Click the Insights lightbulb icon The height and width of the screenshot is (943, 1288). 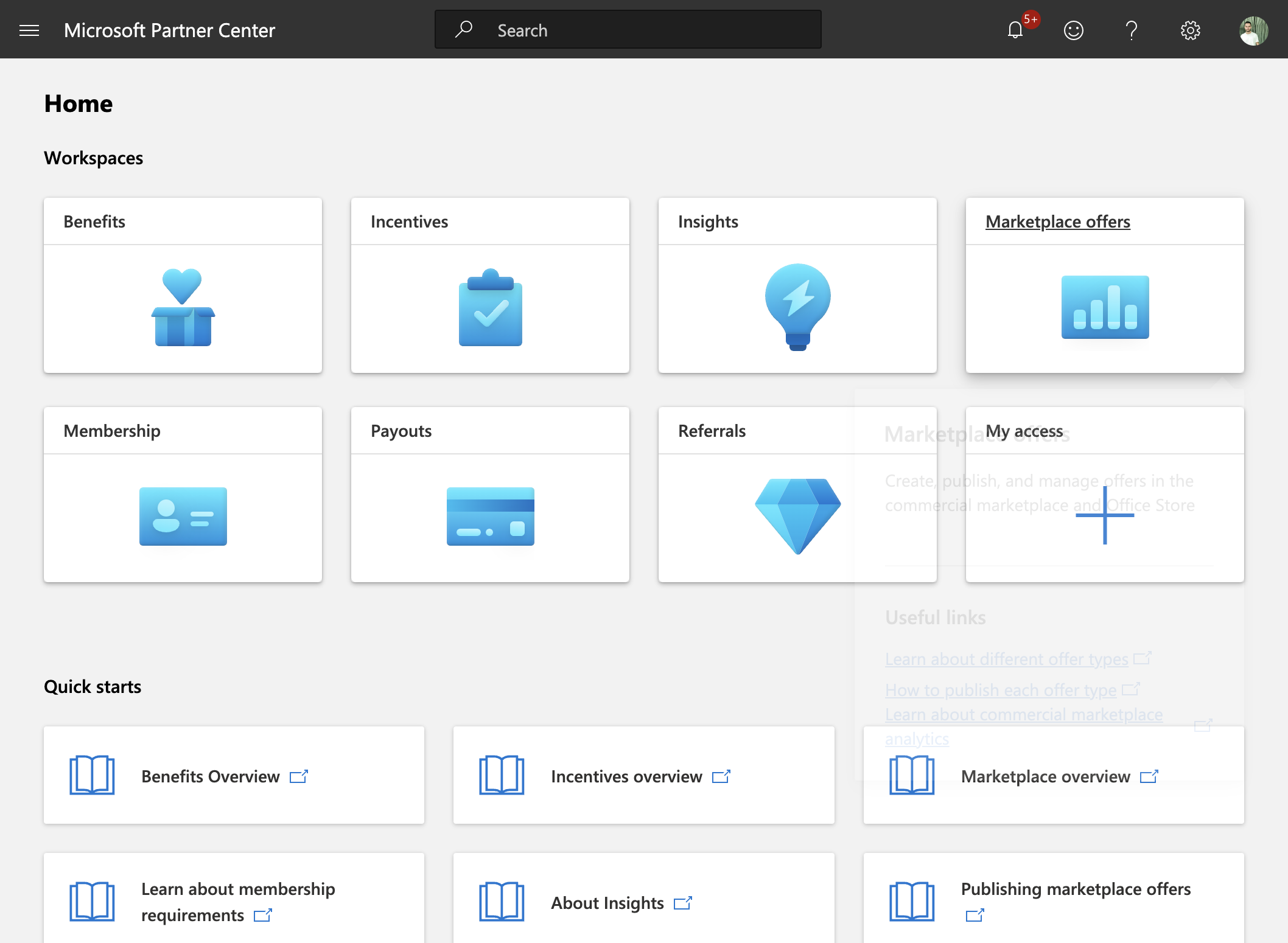(798, 307)
